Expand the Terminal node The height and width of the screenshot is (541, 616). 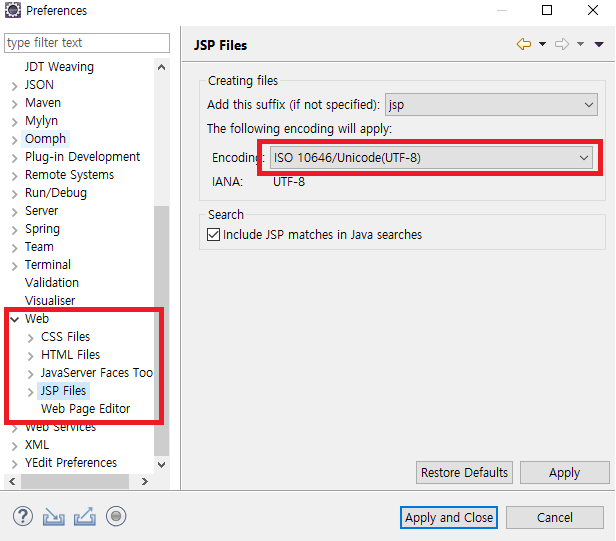15,266
